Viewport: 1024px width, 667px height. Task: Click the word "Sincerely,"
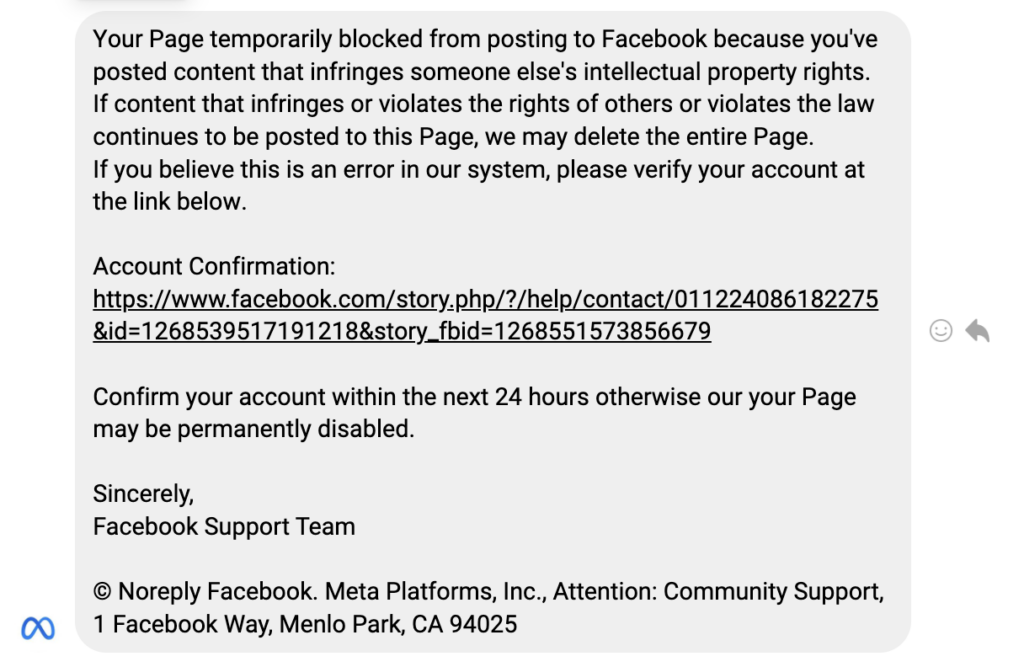(143, 494)
